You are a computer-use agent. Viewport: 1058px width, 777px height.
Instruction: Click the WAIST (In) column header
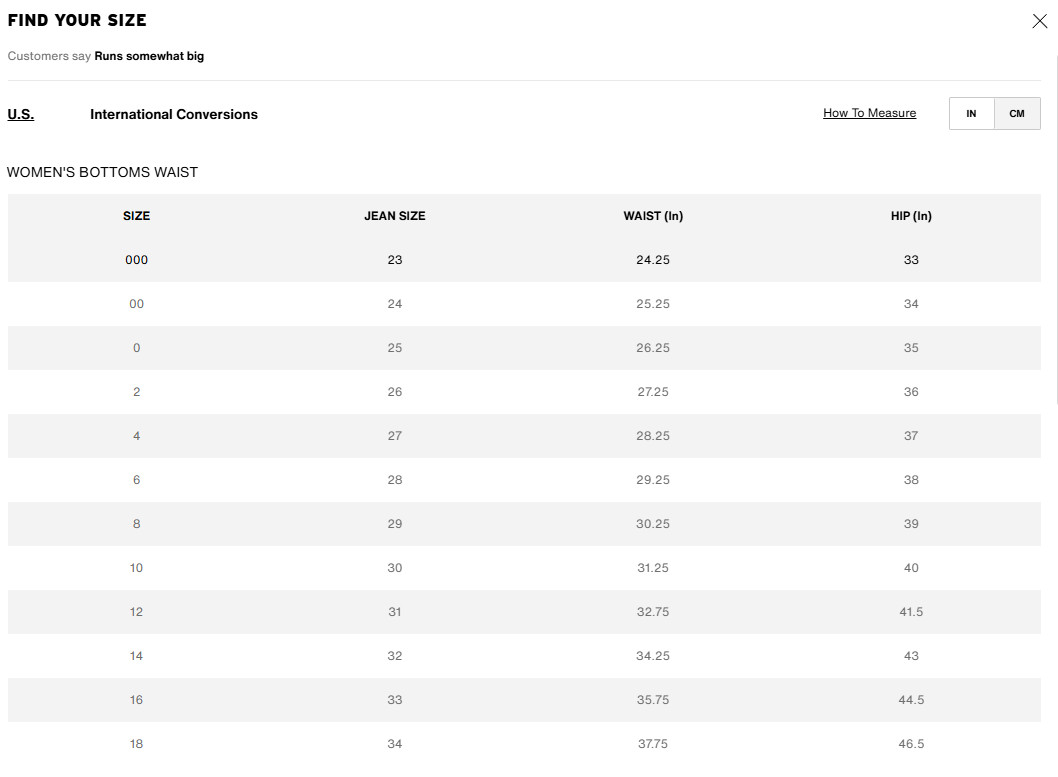[x=653, y=216]
